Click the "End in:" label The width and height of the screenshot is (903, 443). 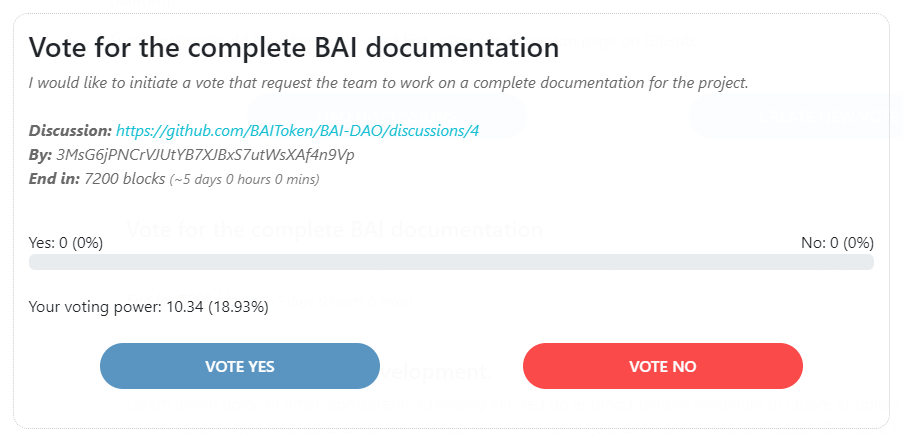[x=55, y=179]
